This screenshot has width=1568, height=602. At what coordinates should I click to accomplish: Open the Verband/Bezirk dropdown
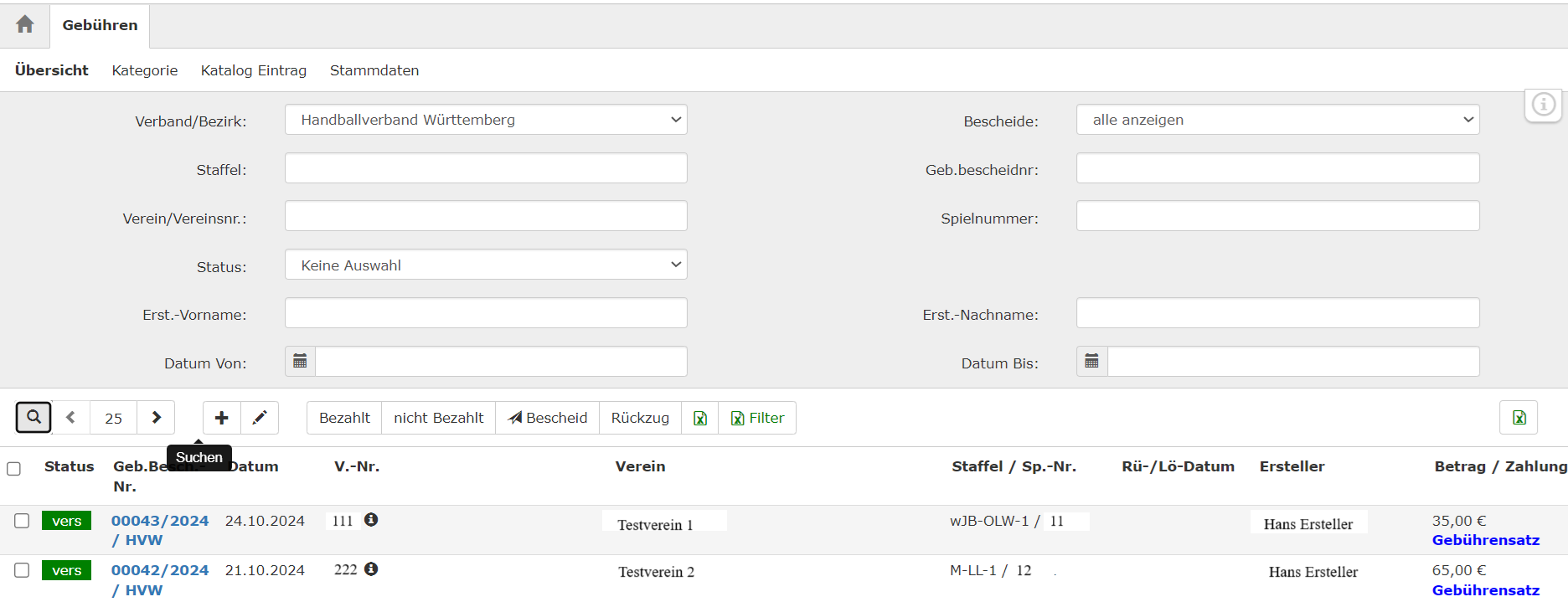(x=486, y=120)
